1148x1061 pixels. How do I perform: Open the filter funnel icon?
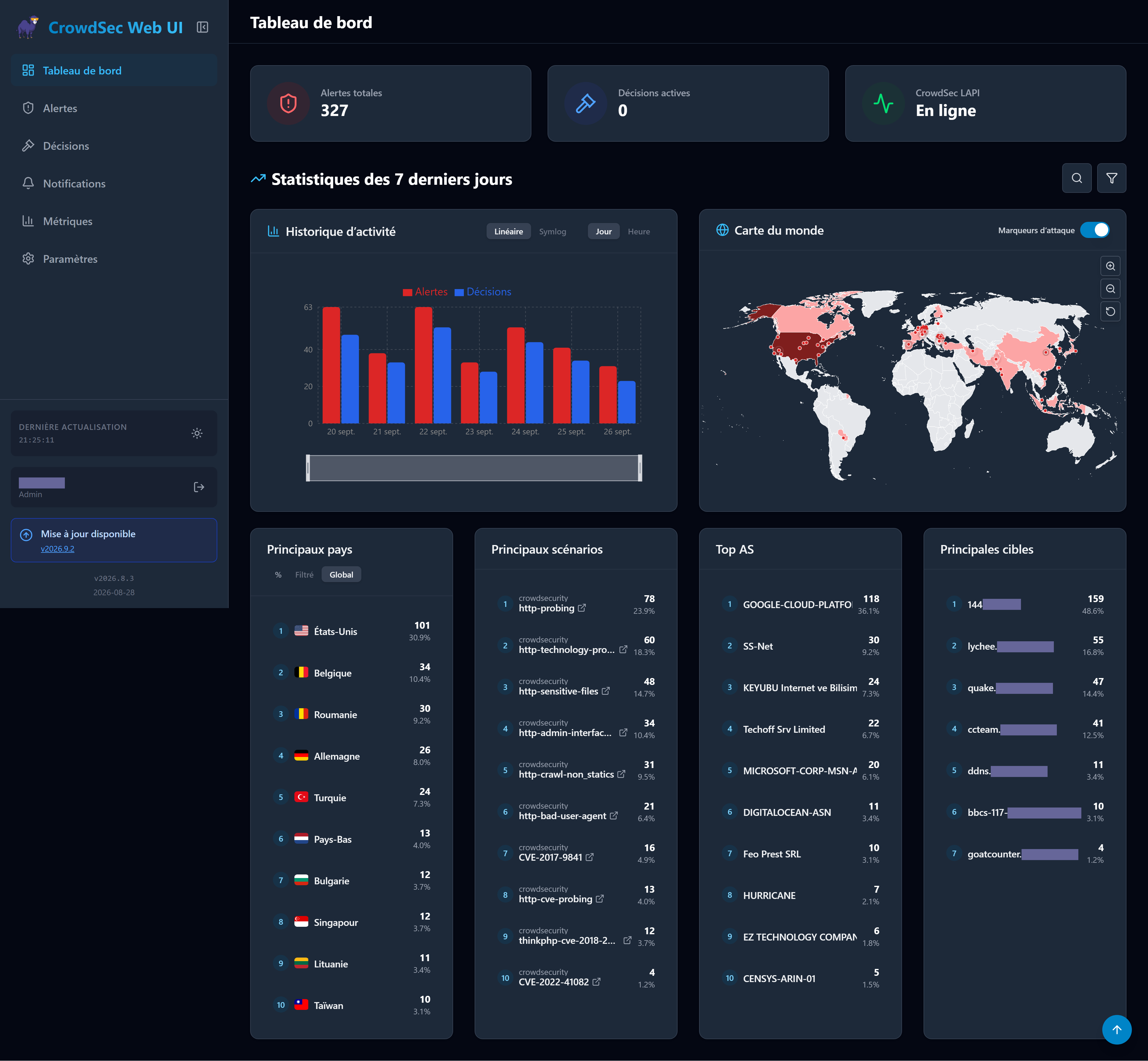tap(1111, 178)
